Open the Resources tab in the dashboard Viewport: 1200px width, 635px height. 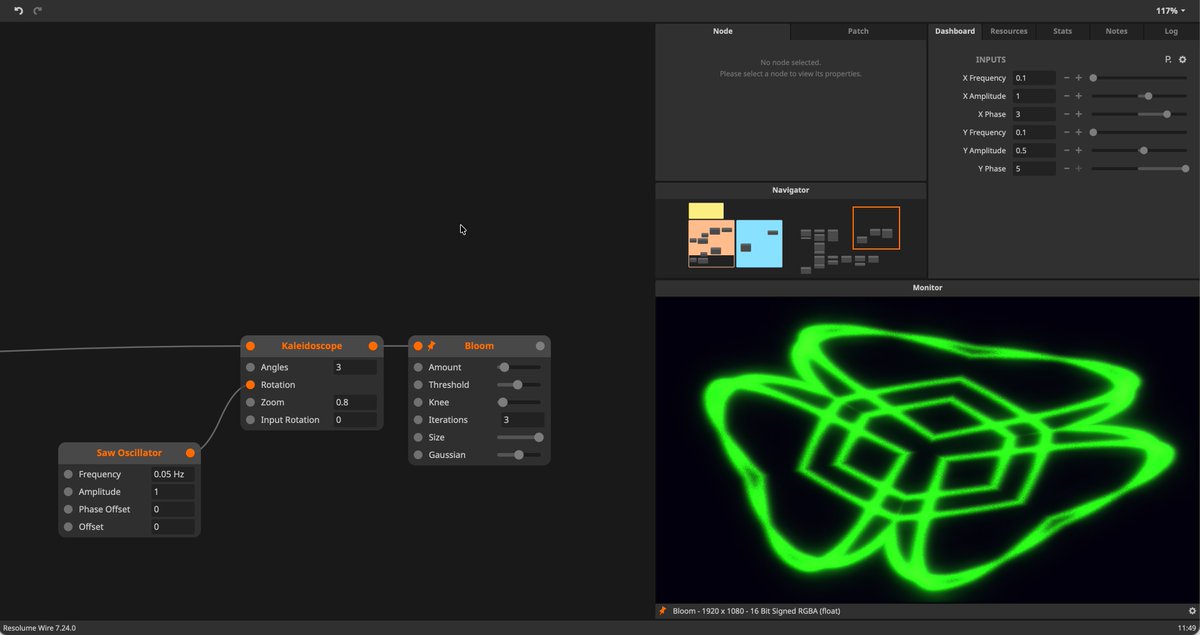click(x=1008, y=31)
